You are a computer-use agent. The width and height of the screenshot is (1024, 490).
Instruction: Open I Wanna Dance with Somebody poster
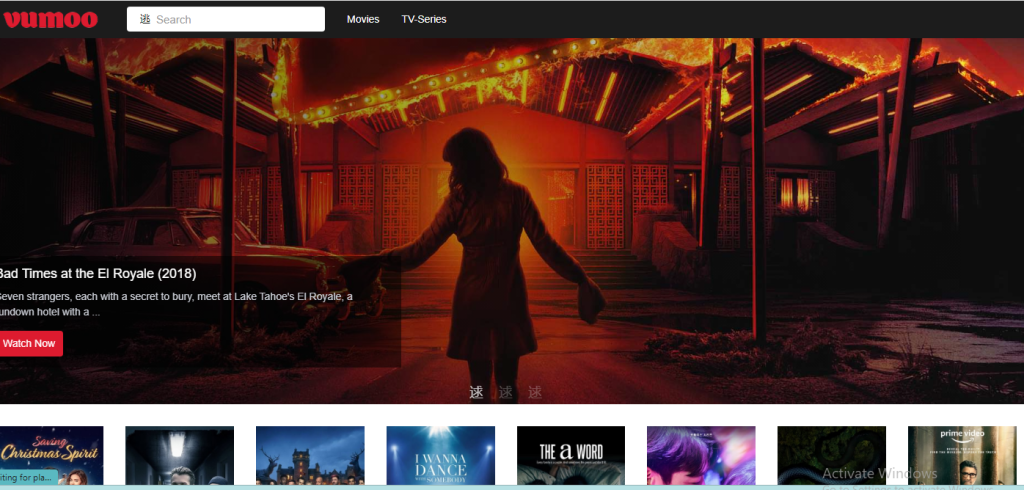coord(441,455)
